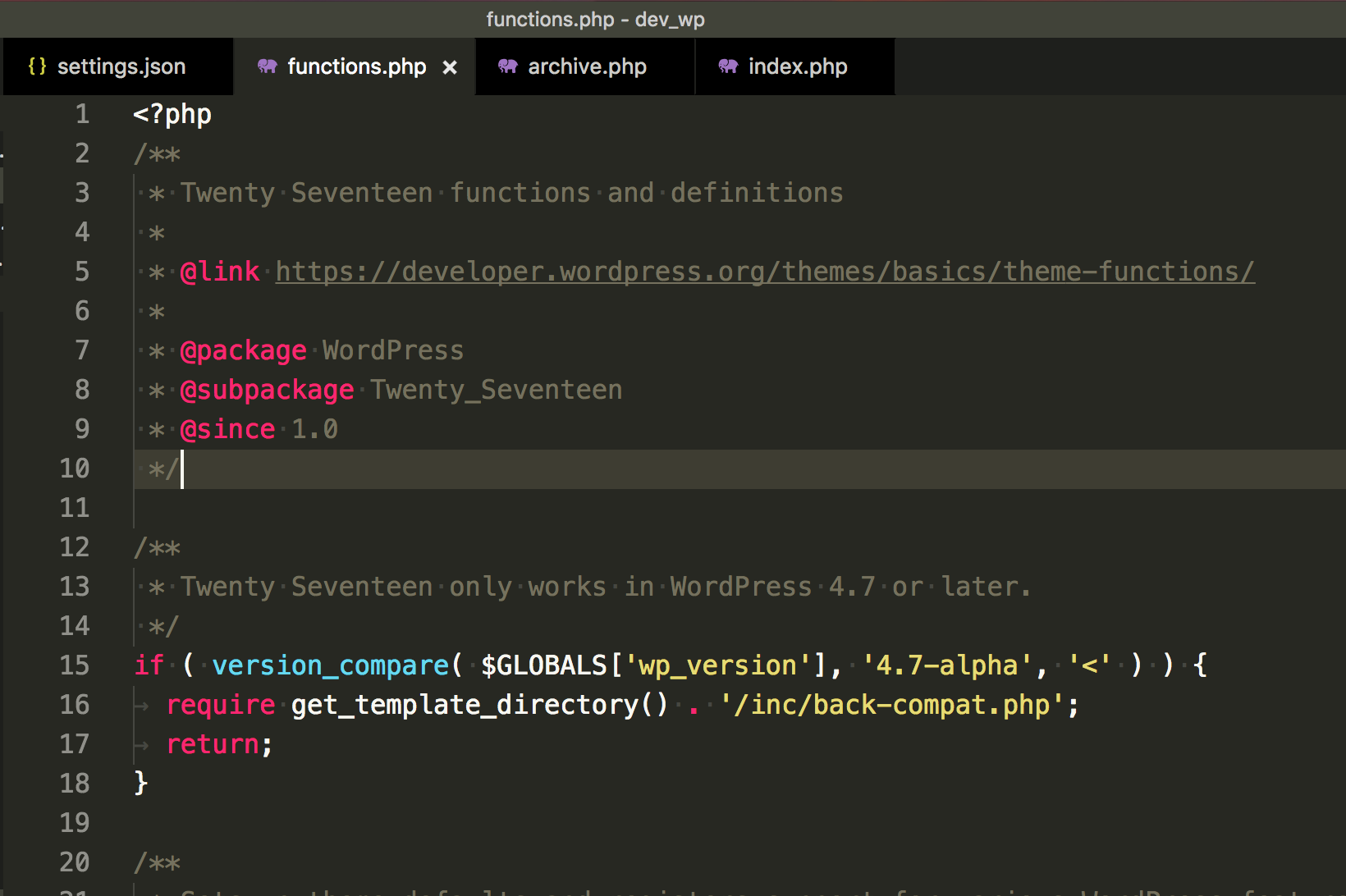Switch to the index.php tab

coord(797,66)
